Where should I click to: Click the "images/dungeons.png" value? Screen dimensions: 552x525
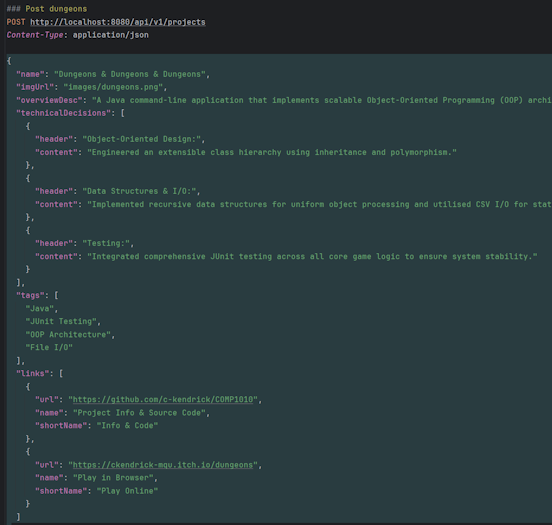point(113,87)
